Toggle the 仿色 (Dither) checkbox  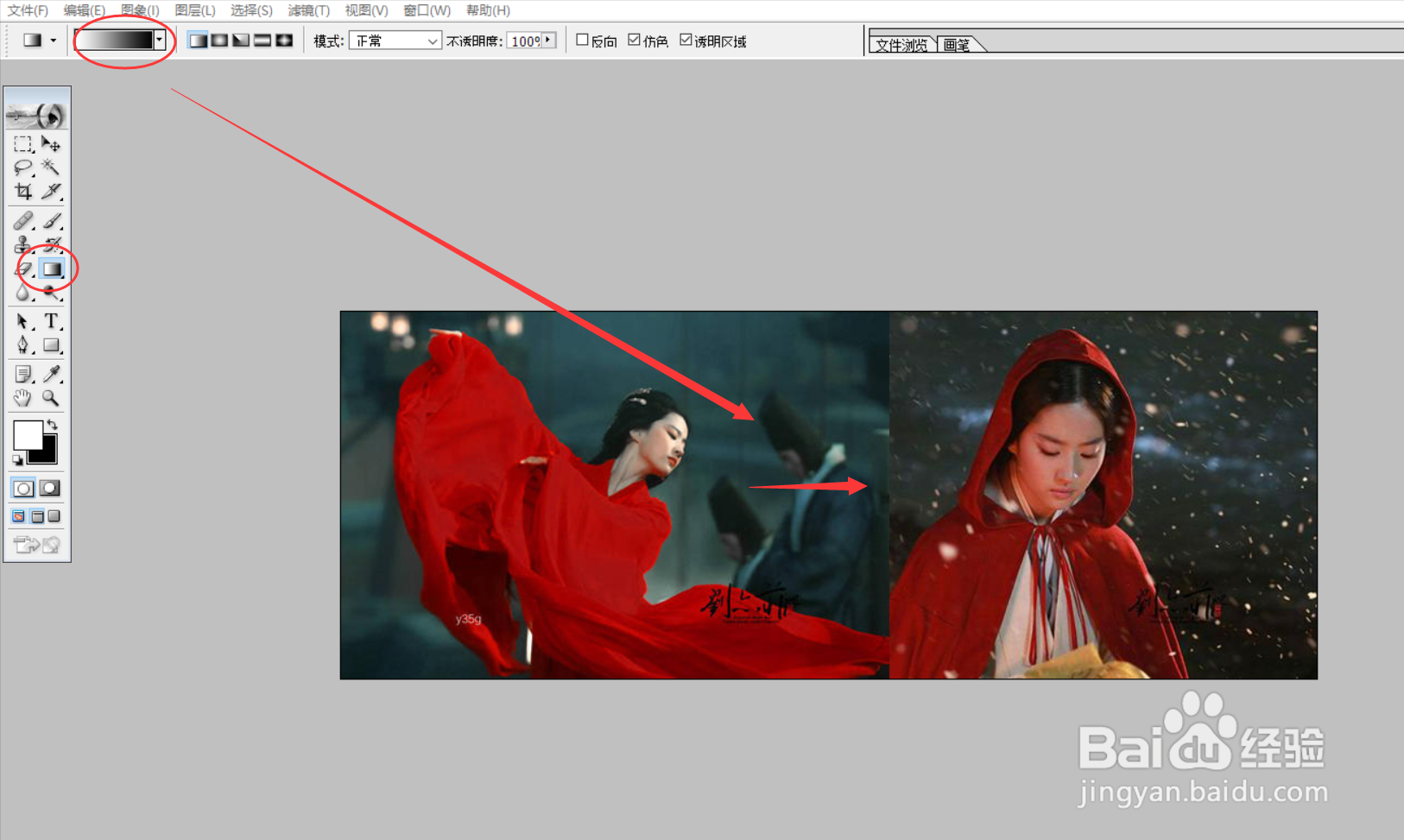[634, 40]
